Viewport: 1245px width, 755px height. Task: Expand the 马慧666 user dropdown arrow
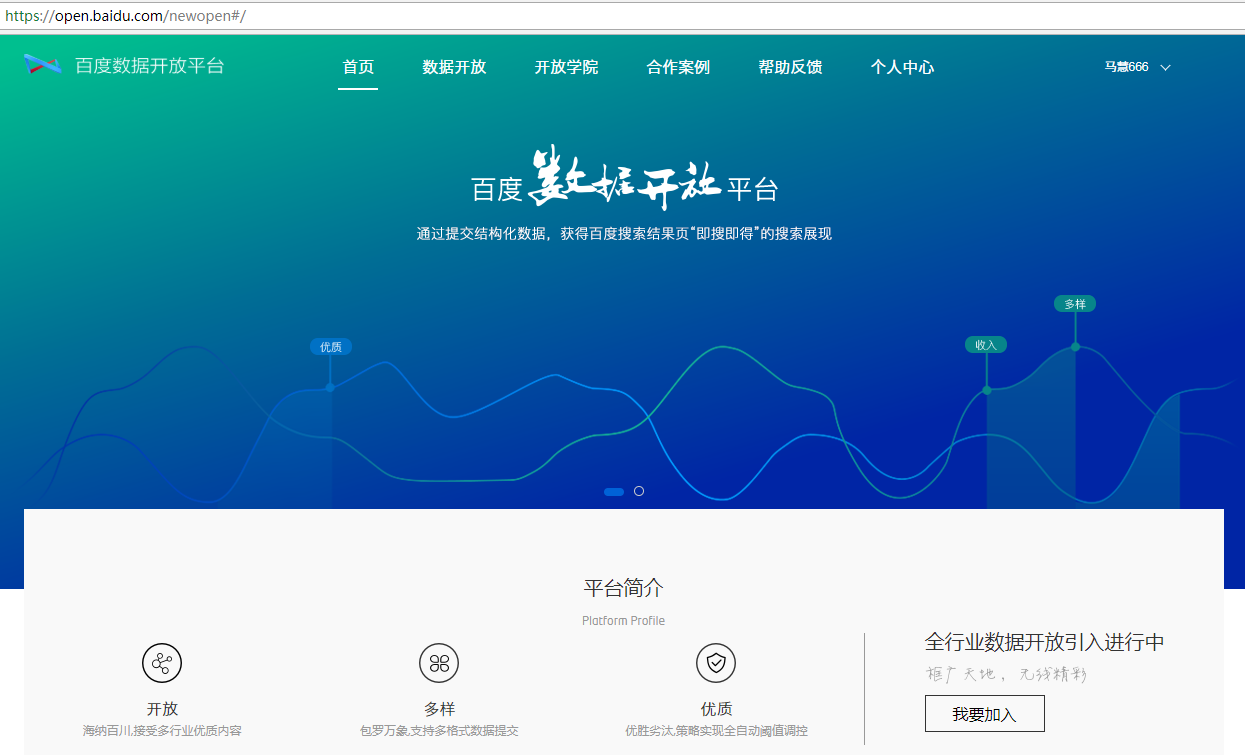1165,68
